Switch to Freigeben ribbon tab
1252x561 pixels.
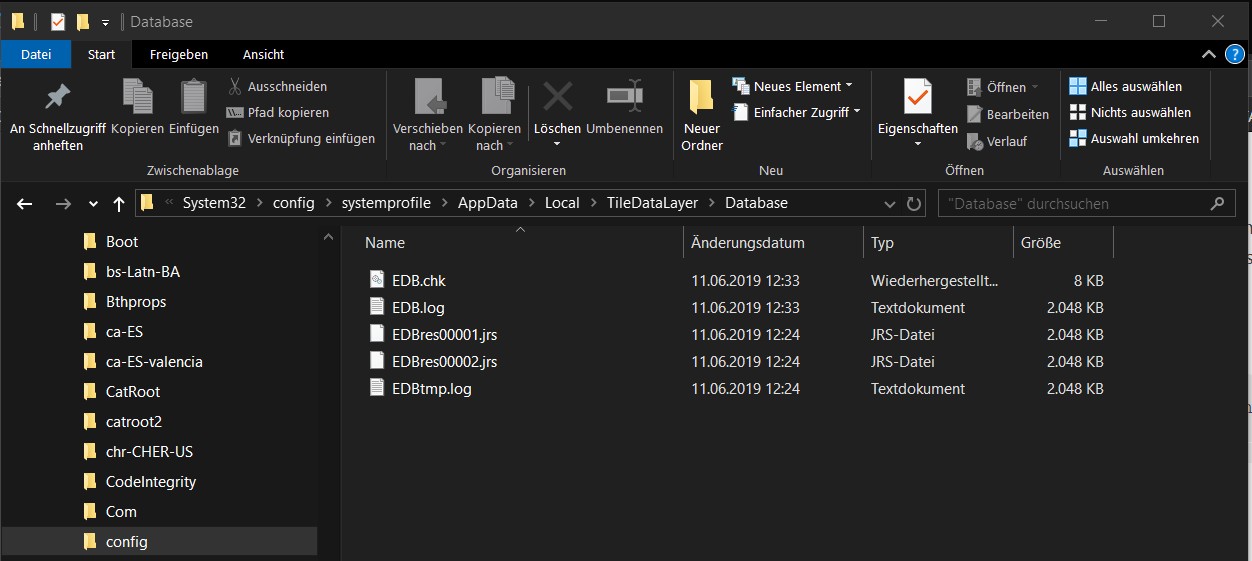pyautogui.click(x=179, y=54)
